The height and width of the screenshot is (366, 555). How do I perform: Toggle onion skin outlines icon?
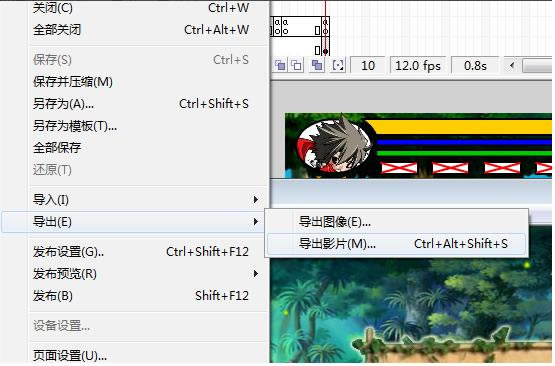coord(297,65)
